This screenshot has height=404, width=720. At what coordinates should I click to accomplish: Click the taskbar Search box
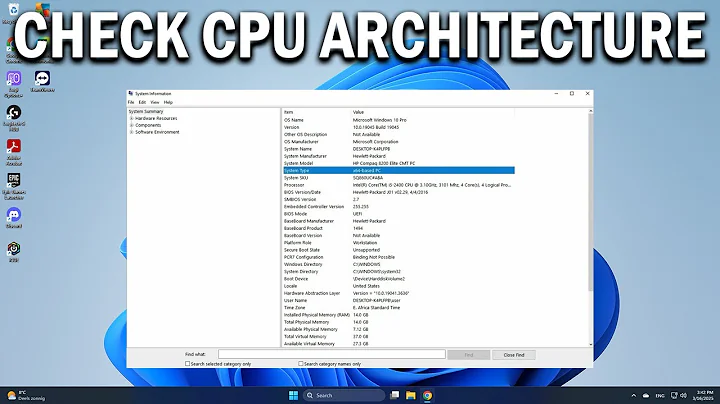click(x=344, y=395)
